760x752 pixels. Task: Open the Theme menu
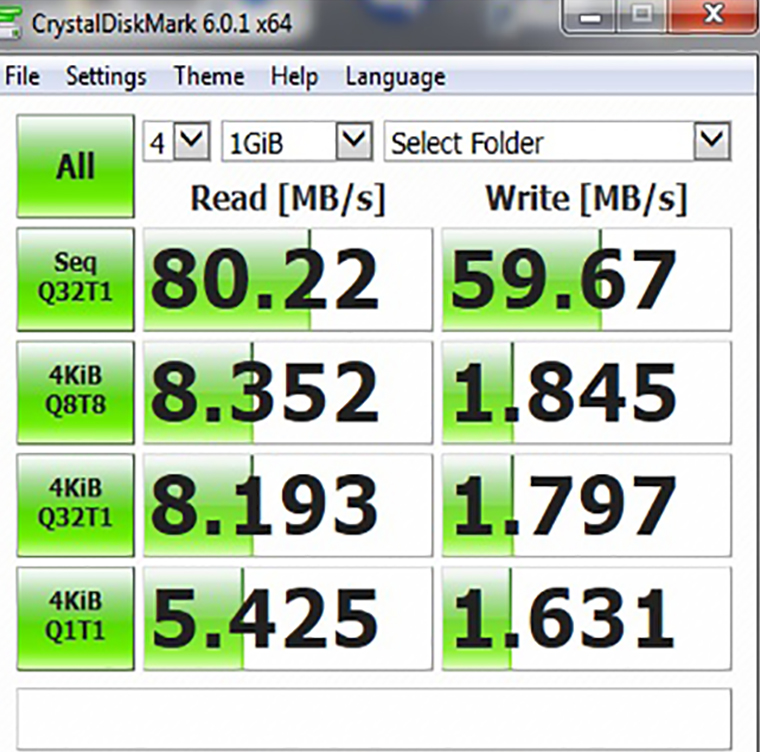tap(208, 77)
